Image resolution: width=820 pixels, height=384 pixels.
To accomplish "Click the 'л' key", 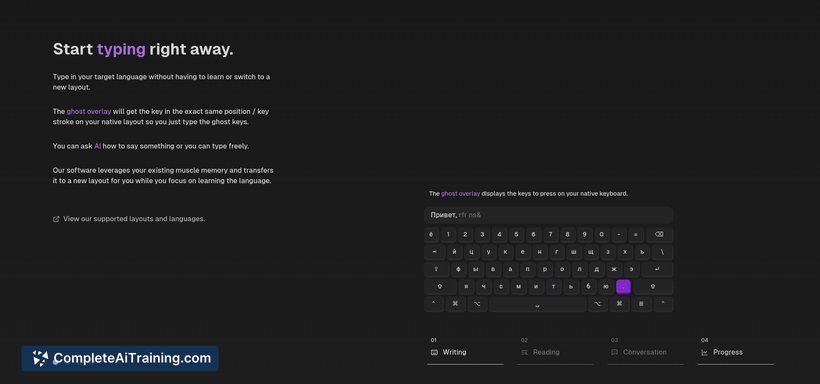I will pos(579,269).
